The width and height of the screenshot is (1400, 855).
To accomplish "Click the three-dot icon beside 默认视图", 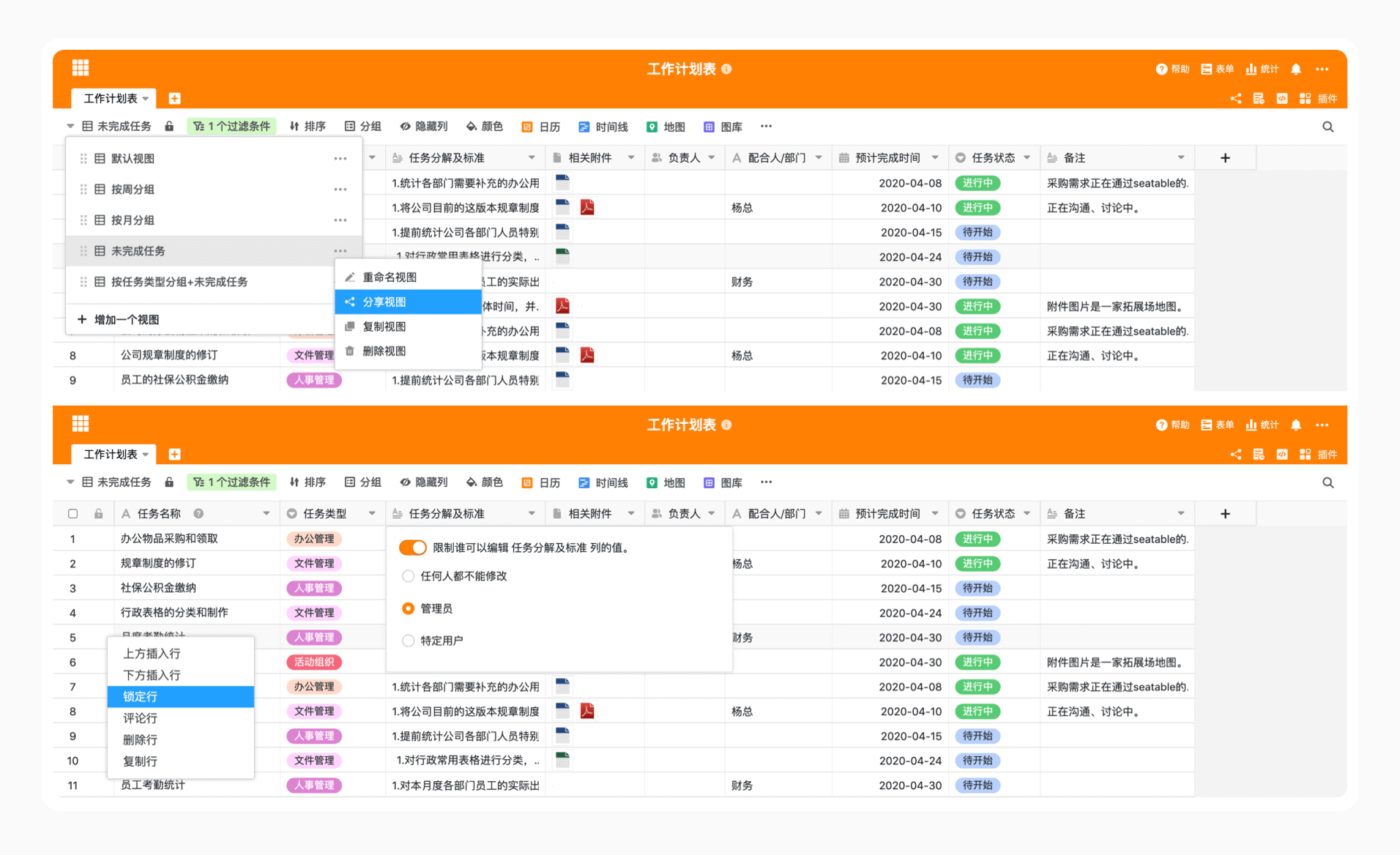I will (340, 159).
